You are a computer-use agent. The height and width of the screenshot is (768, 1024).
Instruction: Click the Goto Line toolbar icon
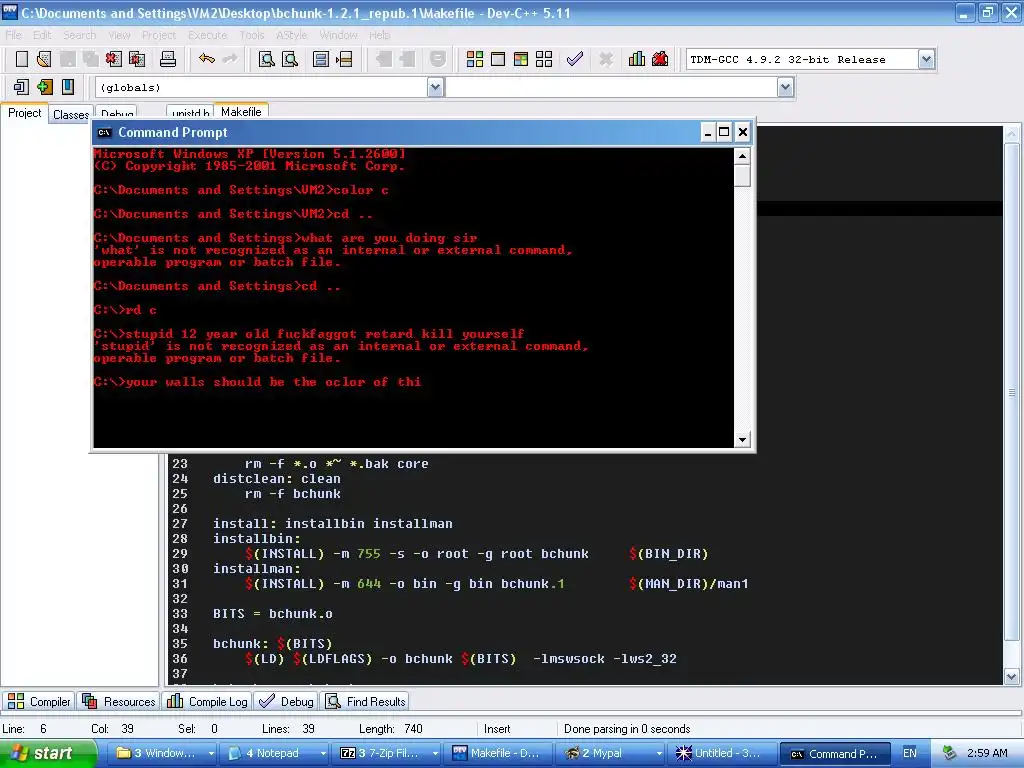pyautogui.click(x=344, y=59)
